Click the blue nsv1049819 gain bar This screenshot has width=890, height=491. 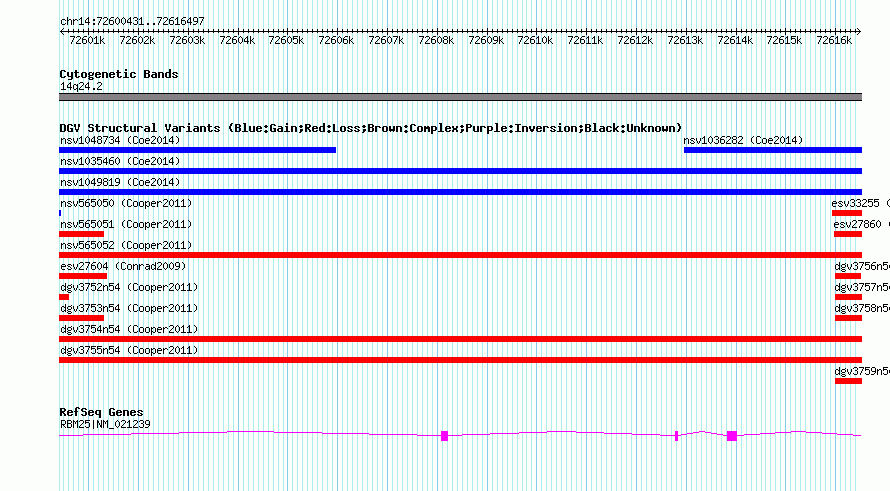pos(460,192)
